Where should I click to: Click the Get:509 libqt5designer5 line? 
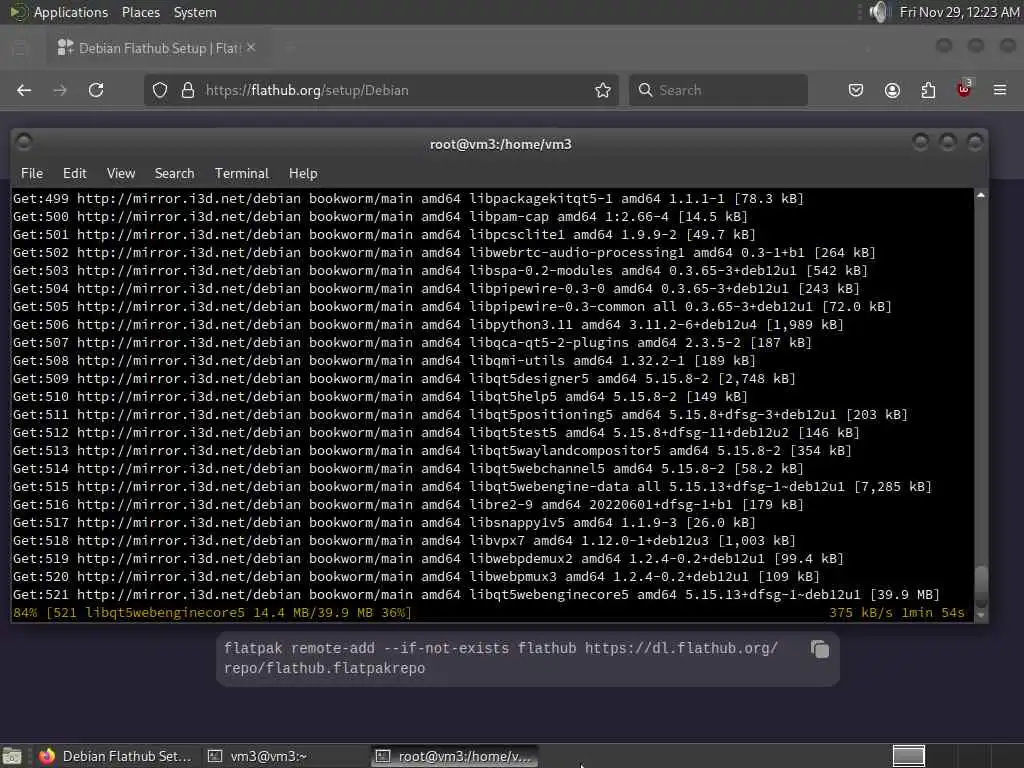click(x=404, y=379)
